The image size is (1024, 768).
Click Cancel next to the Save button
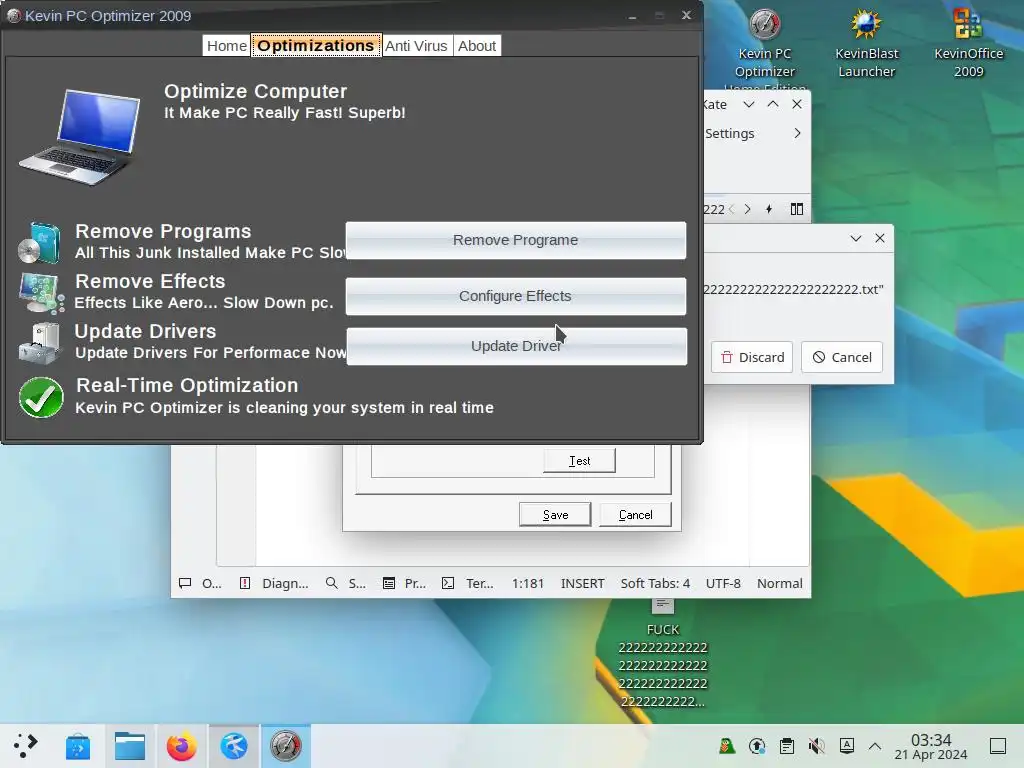point(635,515)
